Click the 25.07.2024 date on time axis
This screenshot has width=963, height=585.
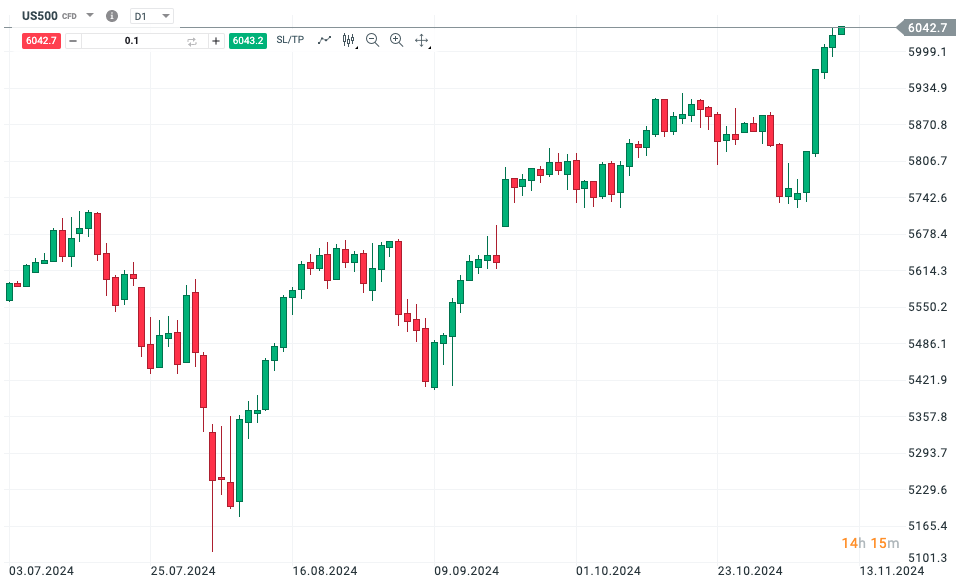point(183,571)
